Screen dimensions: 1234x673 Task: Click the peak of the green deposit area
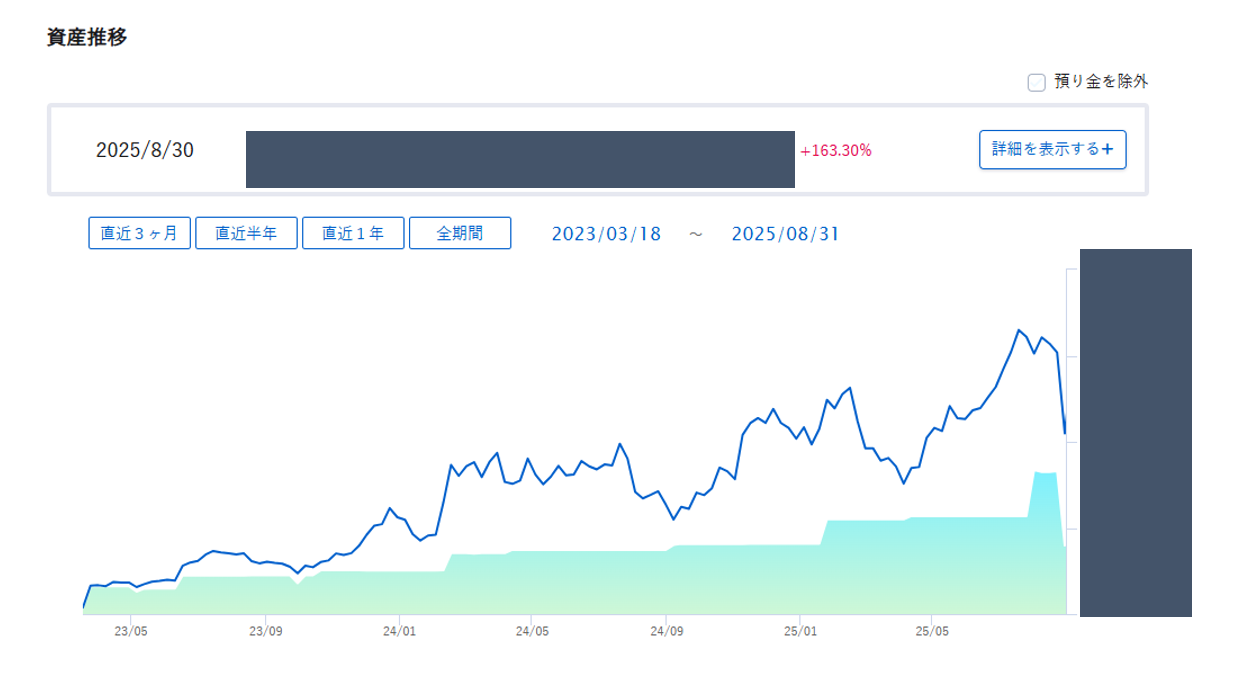pyautogui.click(x=1036, y=472)
